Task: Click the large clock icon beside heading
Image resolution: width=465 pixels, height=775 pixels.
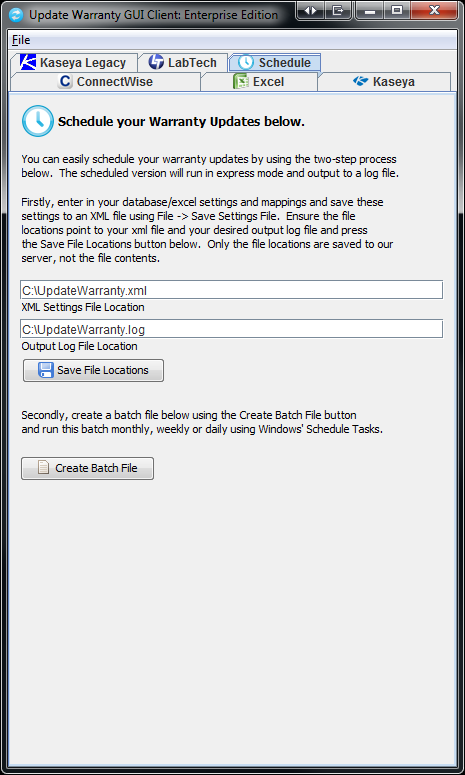Action: [38, 121]
